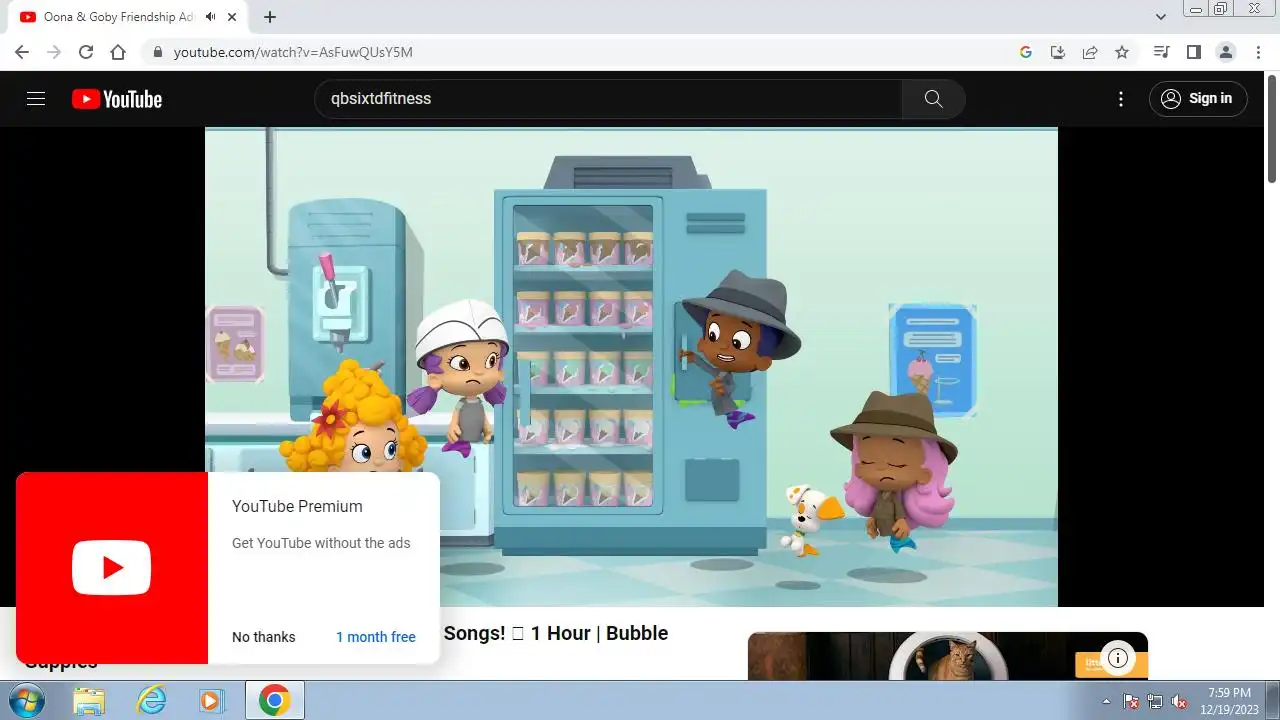Open the Windows Start menu
1280x720 pixels.
[25, 700]
